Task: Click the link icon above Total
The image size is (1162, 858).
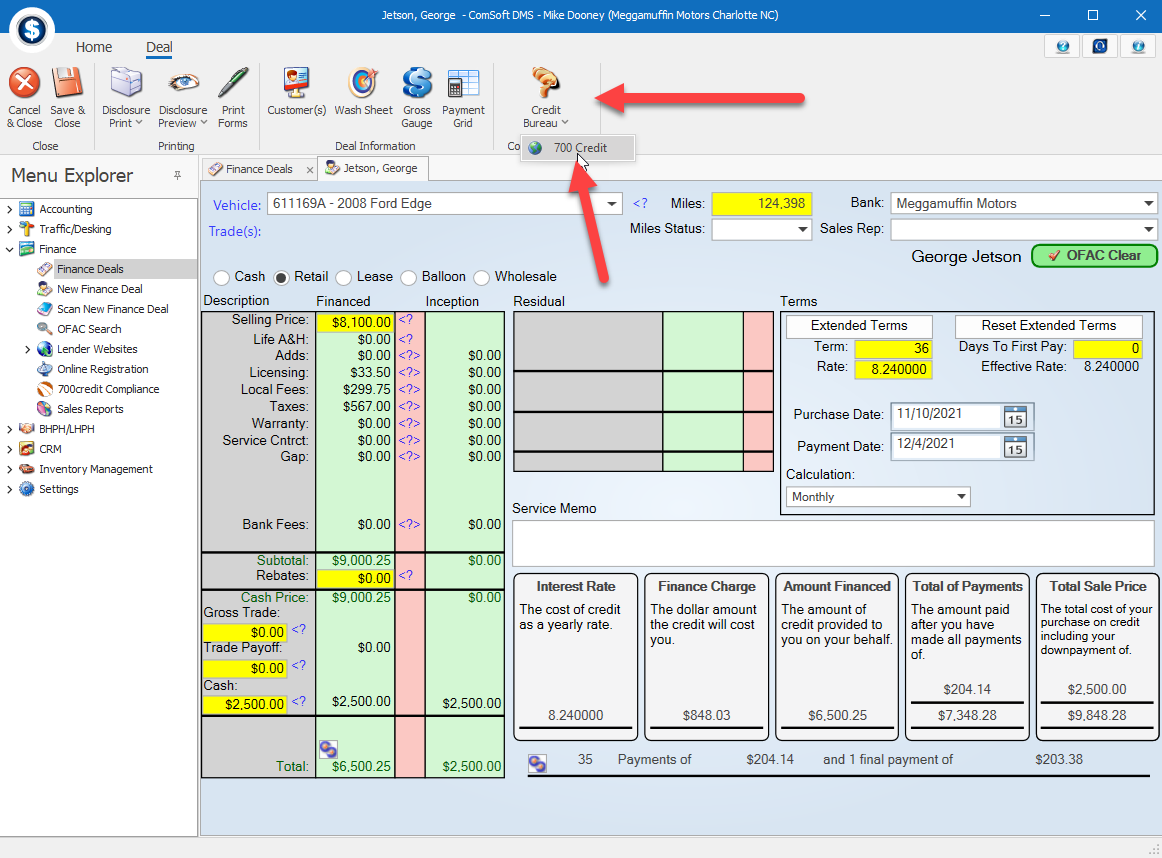Action: coord(328,749)
